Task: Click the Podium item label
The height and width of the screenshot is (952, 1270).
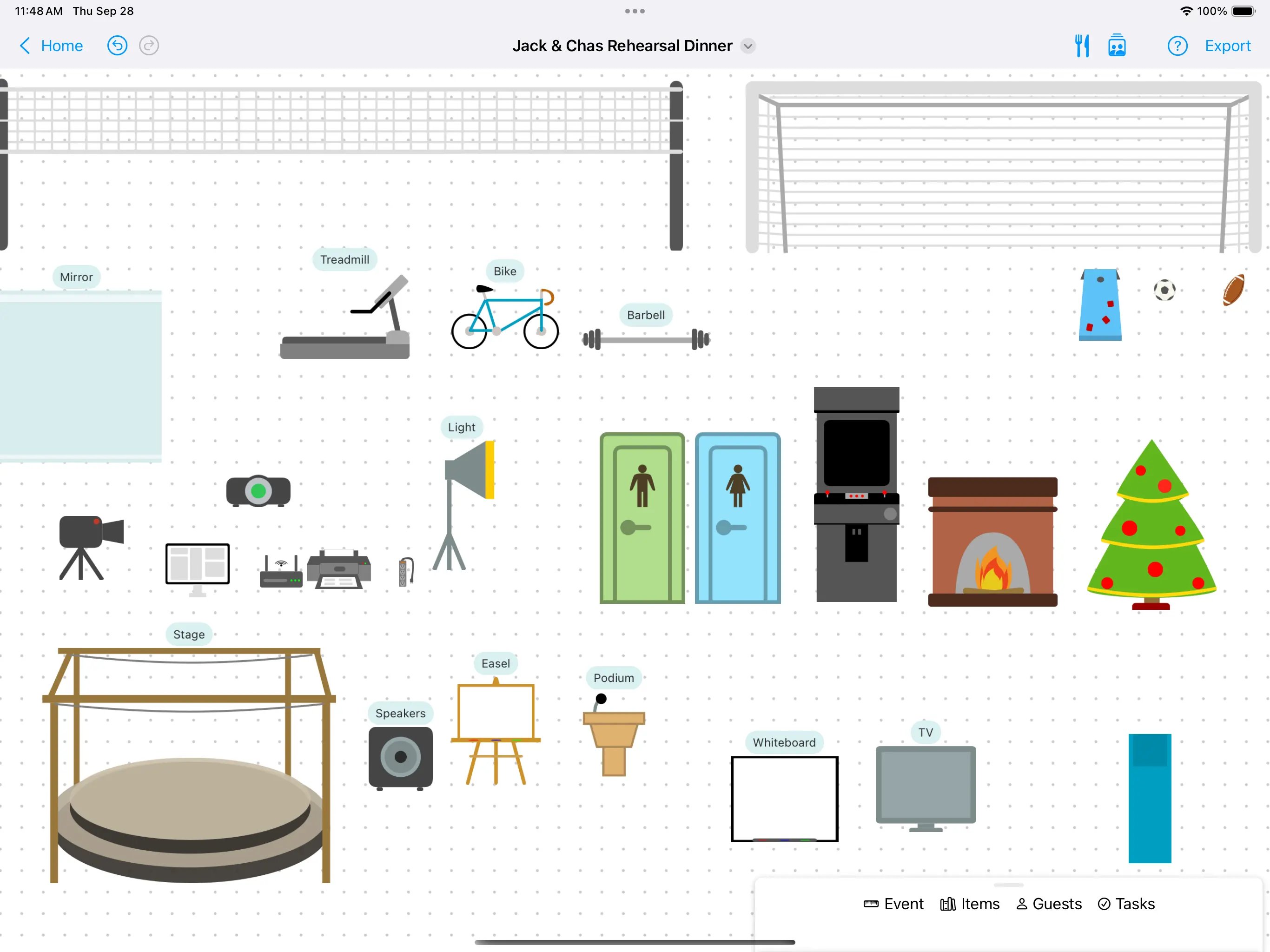Action: (x=614, y=678)
